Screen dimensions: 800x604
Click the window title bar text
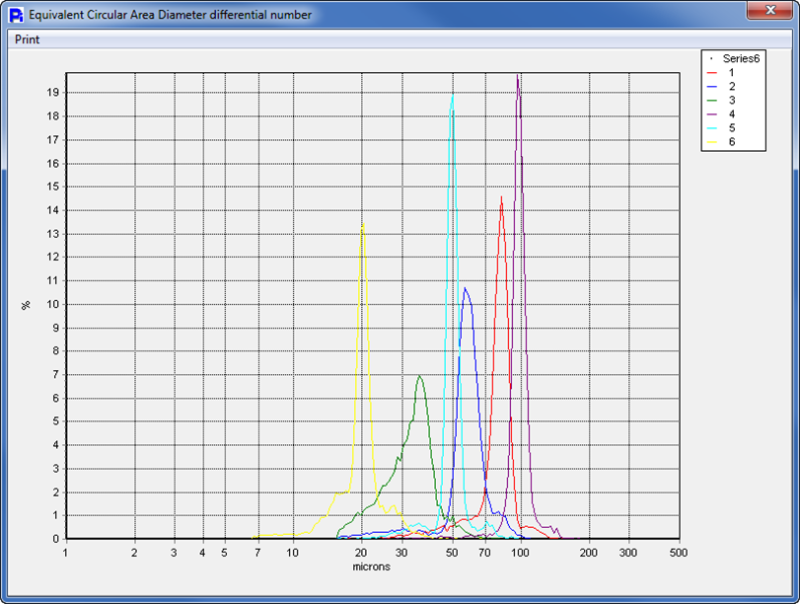170,15
